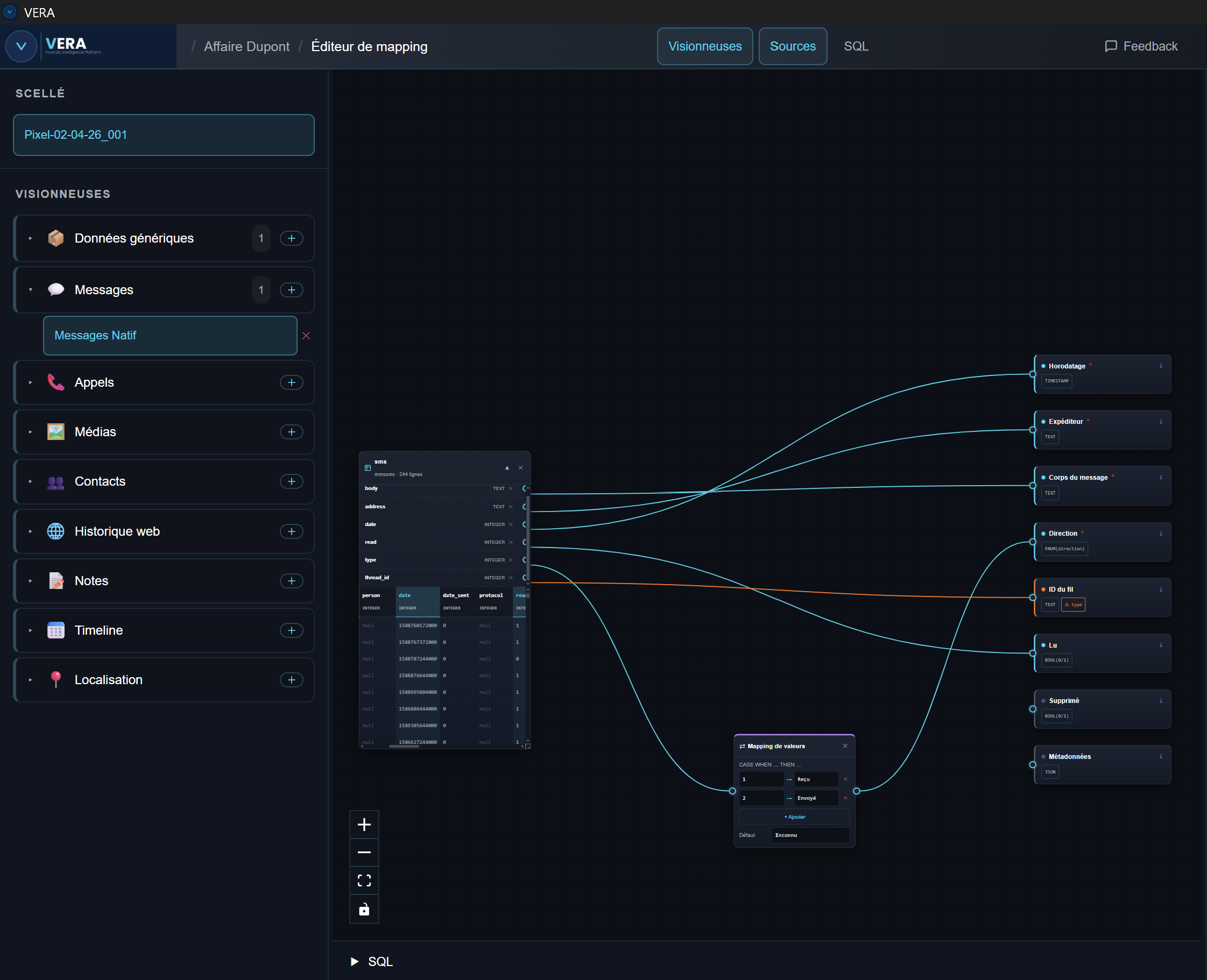Click the Supprimé input connector port
Viewport: 1207px width, 980px height.
[1033, 709]
